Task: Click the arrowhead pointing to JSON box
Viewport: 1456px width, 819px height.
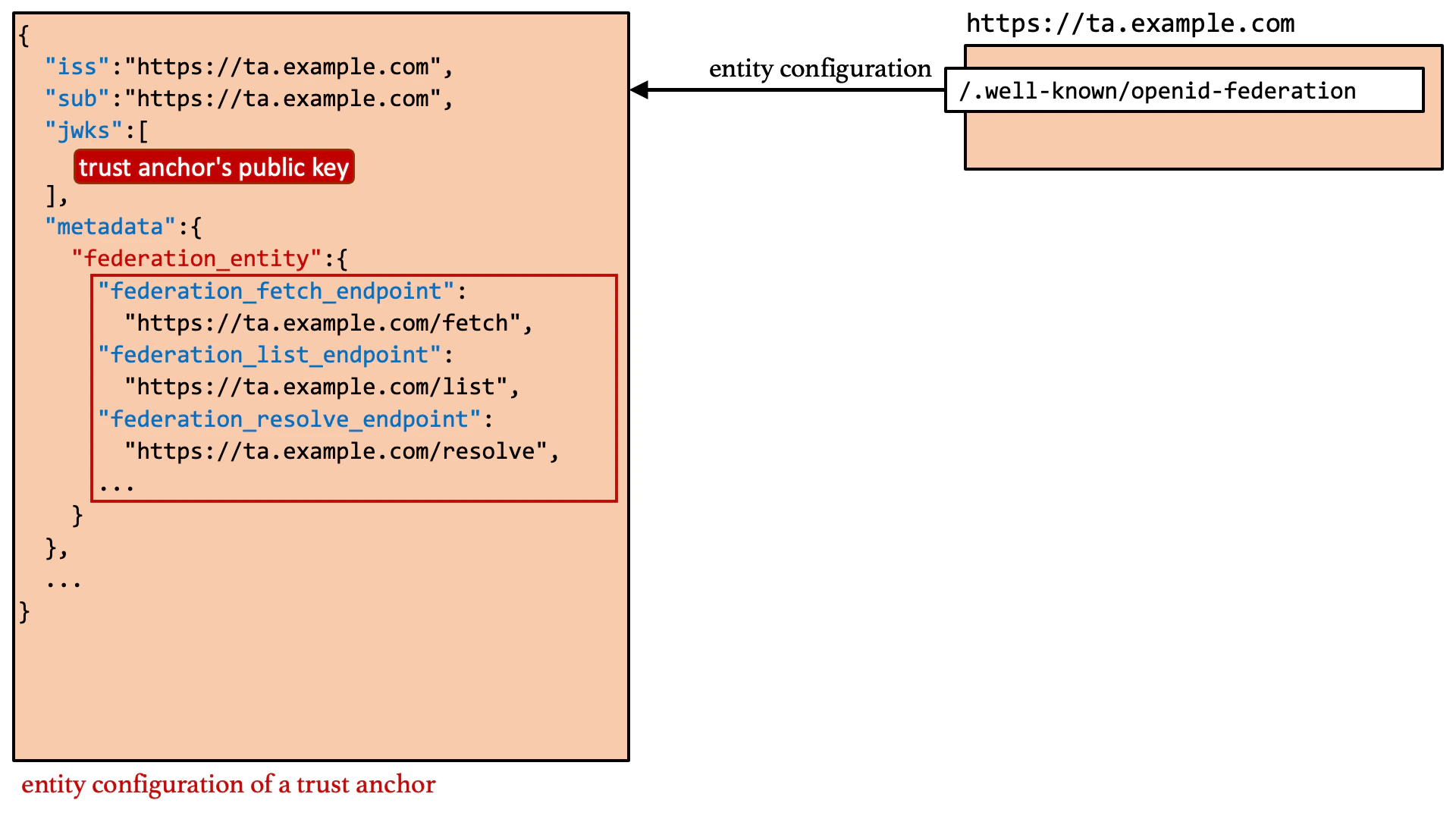Action: click(x=639, y=90)
